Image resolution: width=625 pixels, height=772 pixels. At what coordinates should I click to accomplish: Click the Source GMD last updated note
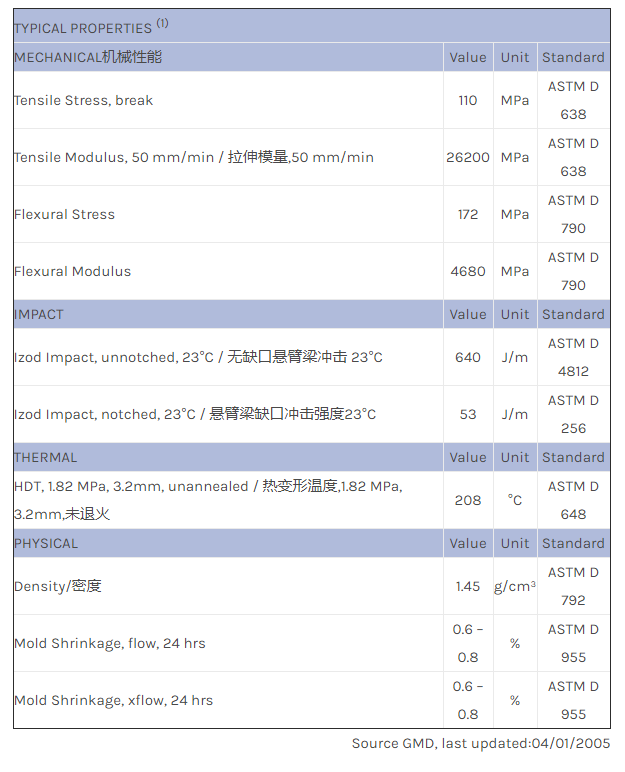[480, 743]
